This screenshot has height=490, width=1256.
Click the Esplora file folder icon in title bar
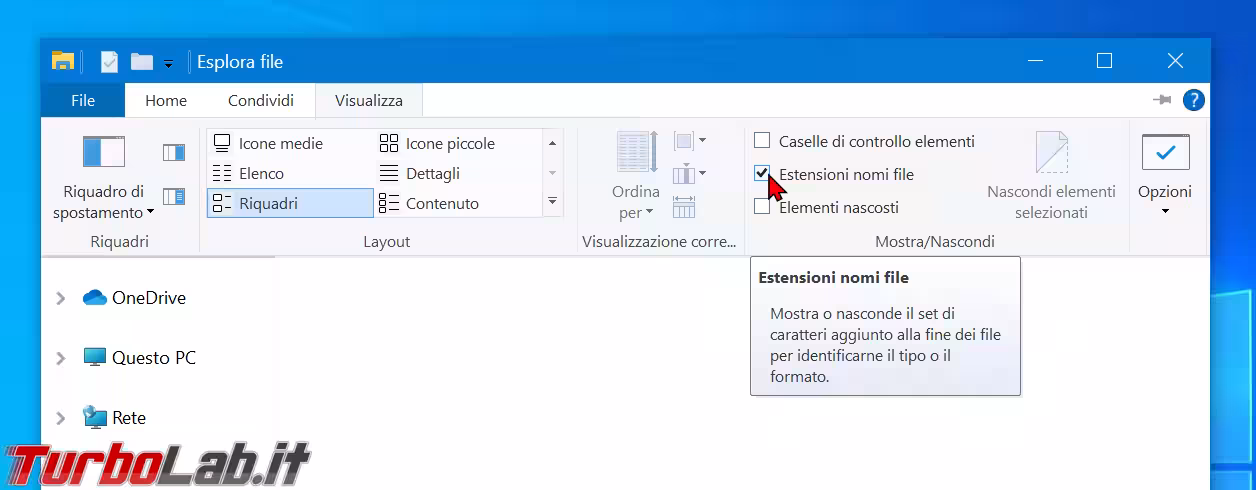click(63, 61)
